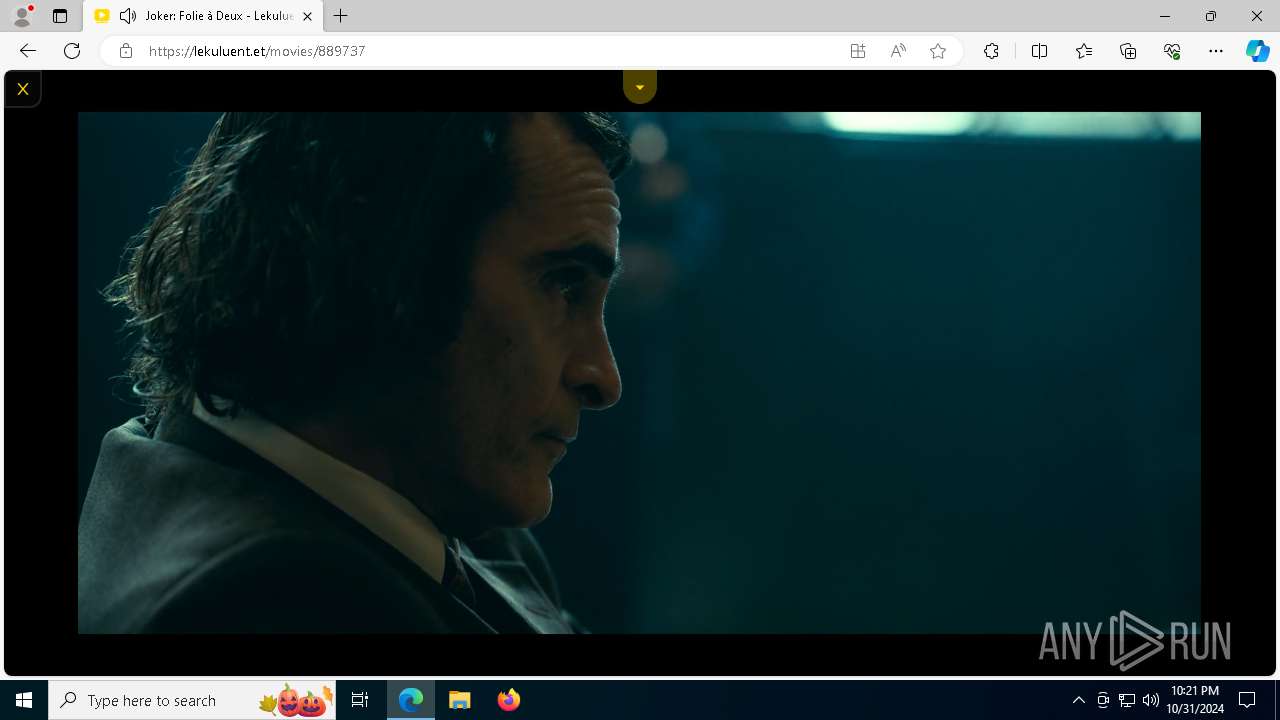The width and height of the screenshot is (1280, 720).
Task: Open browser Extensions menu
Action: 991,51
